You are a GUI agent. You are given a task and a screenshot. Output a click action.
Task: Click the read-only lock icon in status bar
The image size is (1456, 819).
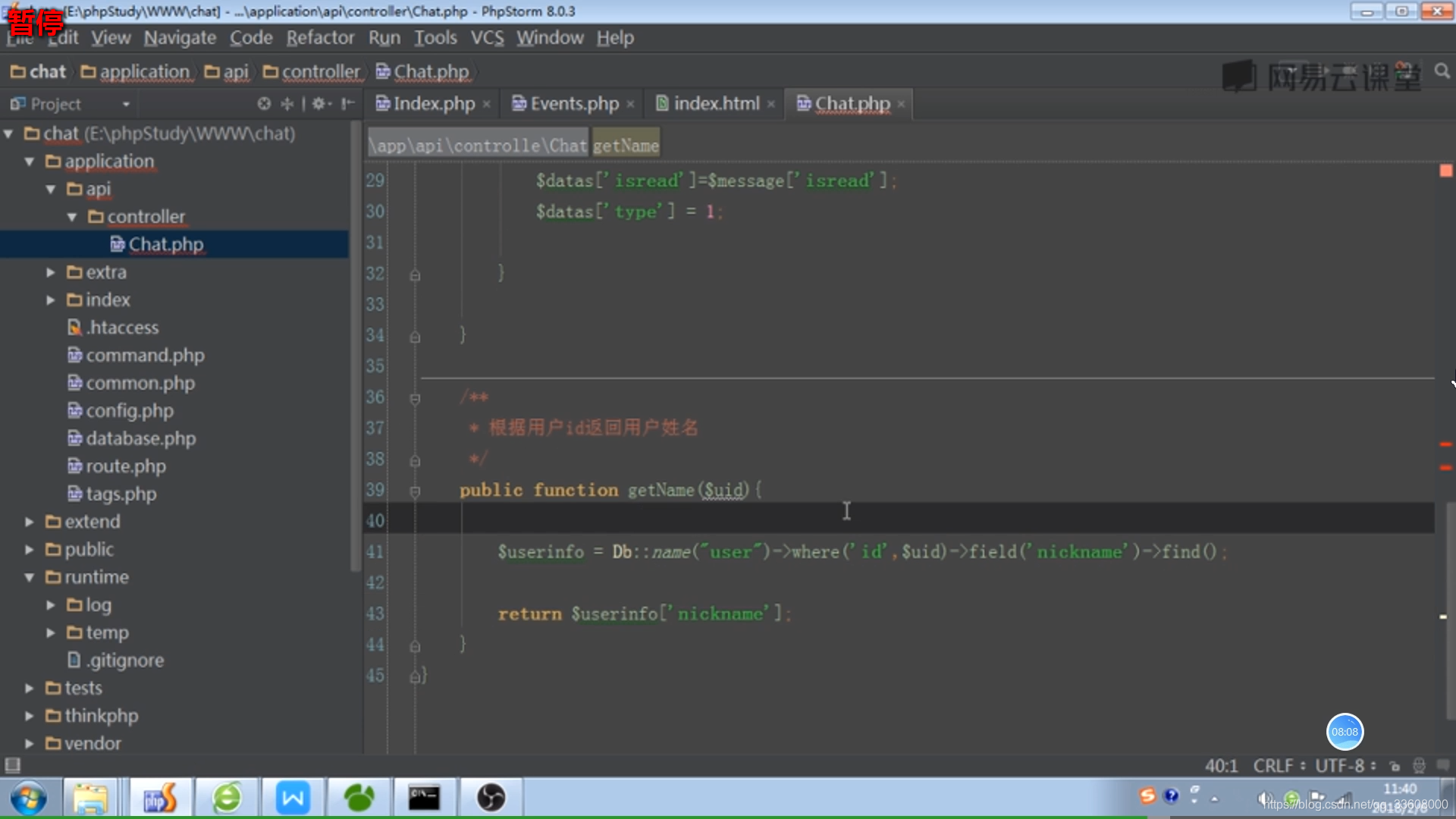coord(1395,766)
